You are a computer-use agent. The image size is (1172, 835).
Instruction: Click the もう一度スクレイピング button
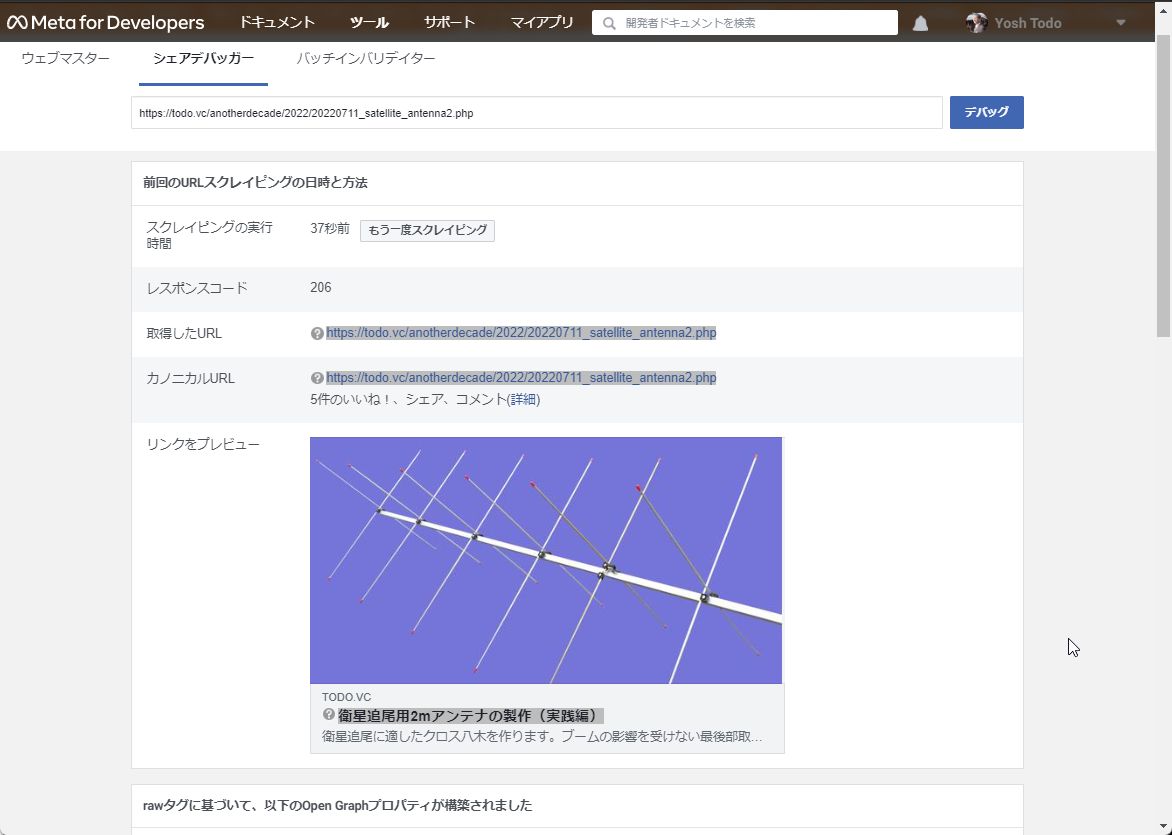[x=427, y=230]
